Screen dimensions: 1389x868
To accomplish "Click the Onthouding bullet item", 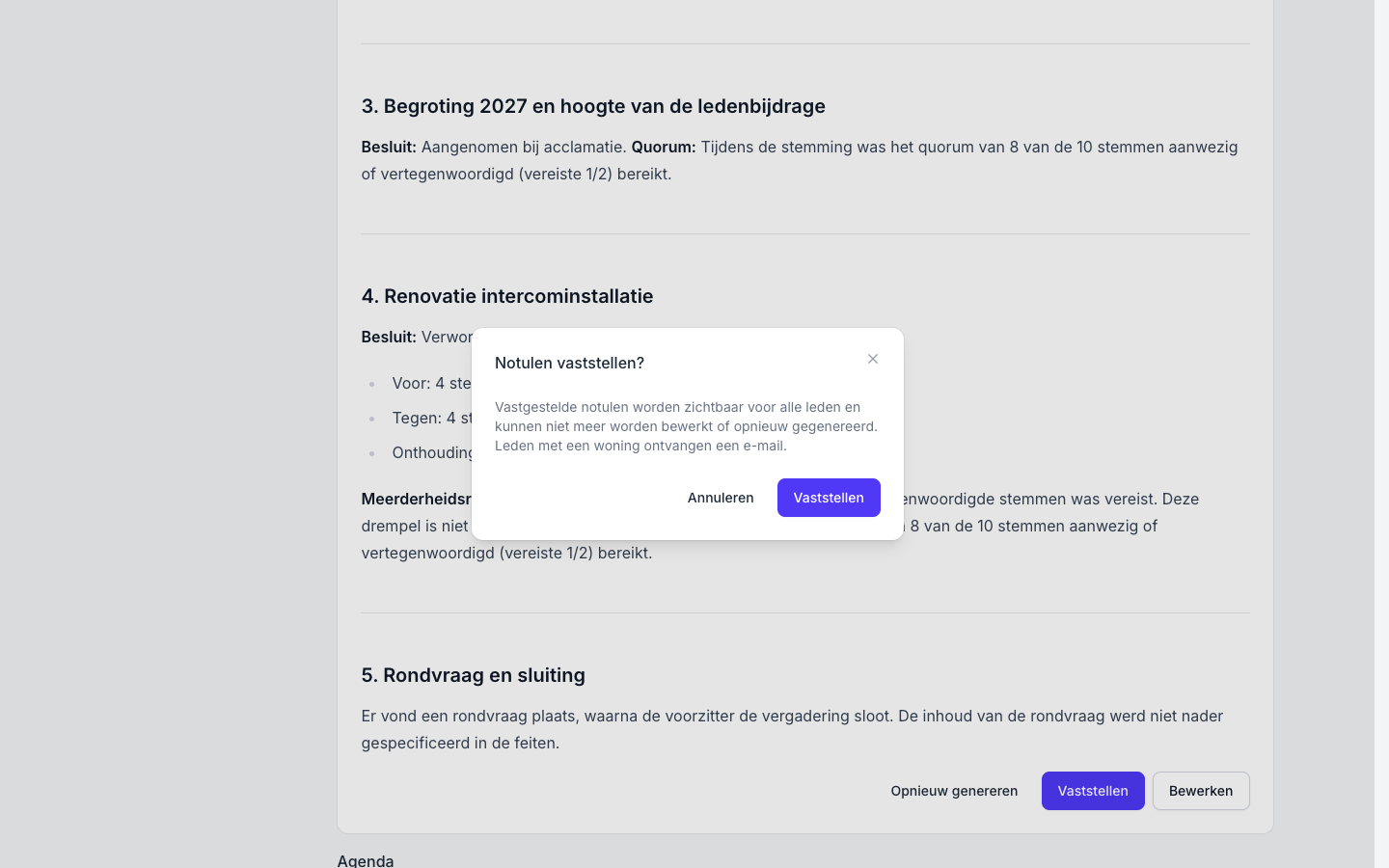I will coord(433,452).
